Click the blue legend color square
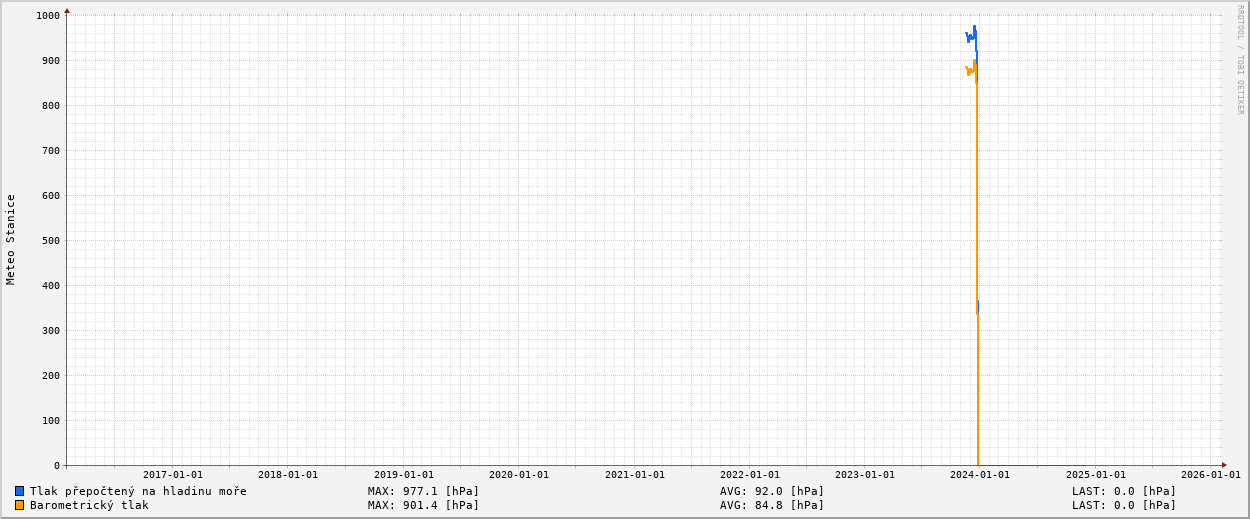The height and width of the screenshot is (519, 1250). pyautogui.click(x=19, y=491)
